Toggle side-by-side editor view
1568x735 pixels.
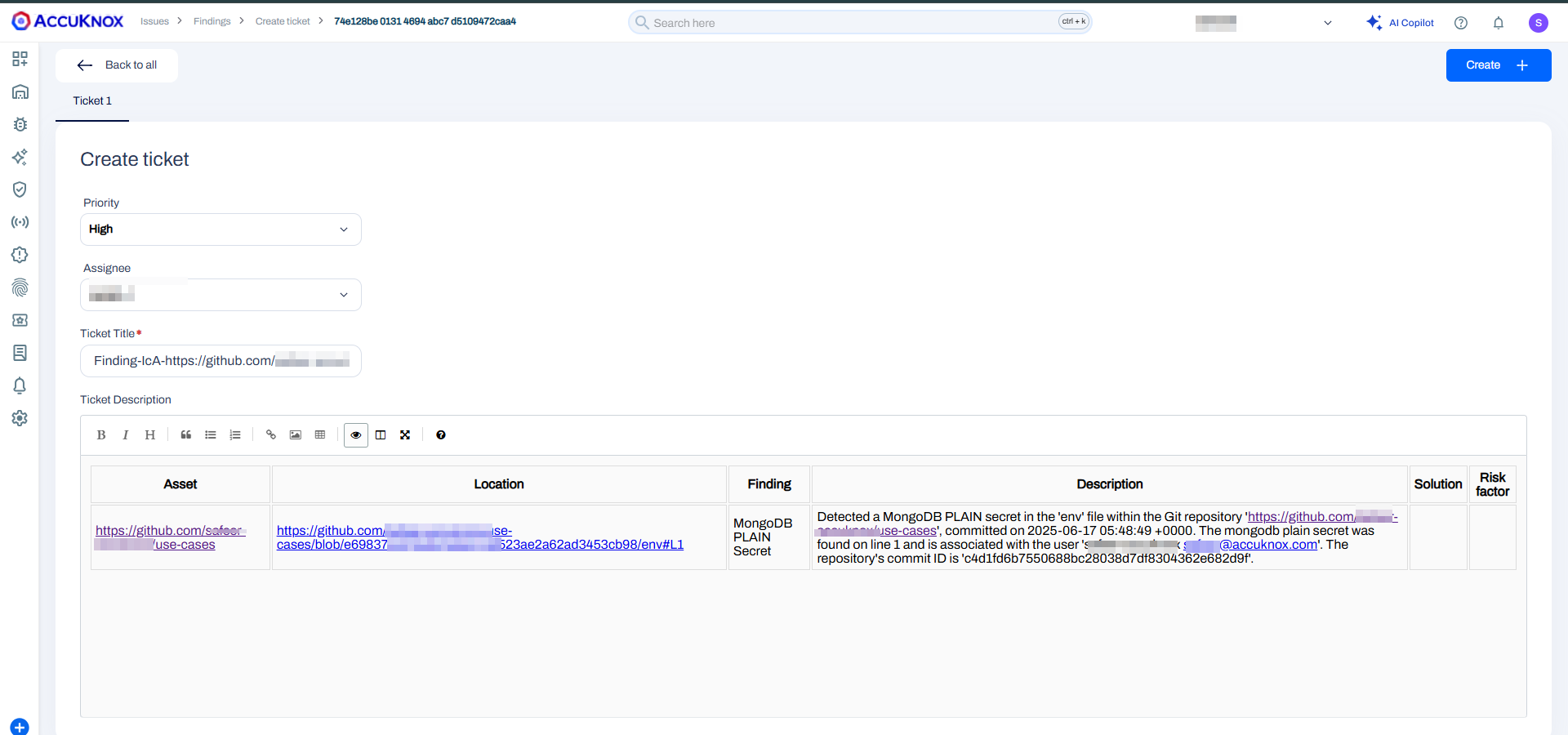(x=381, y=435)
